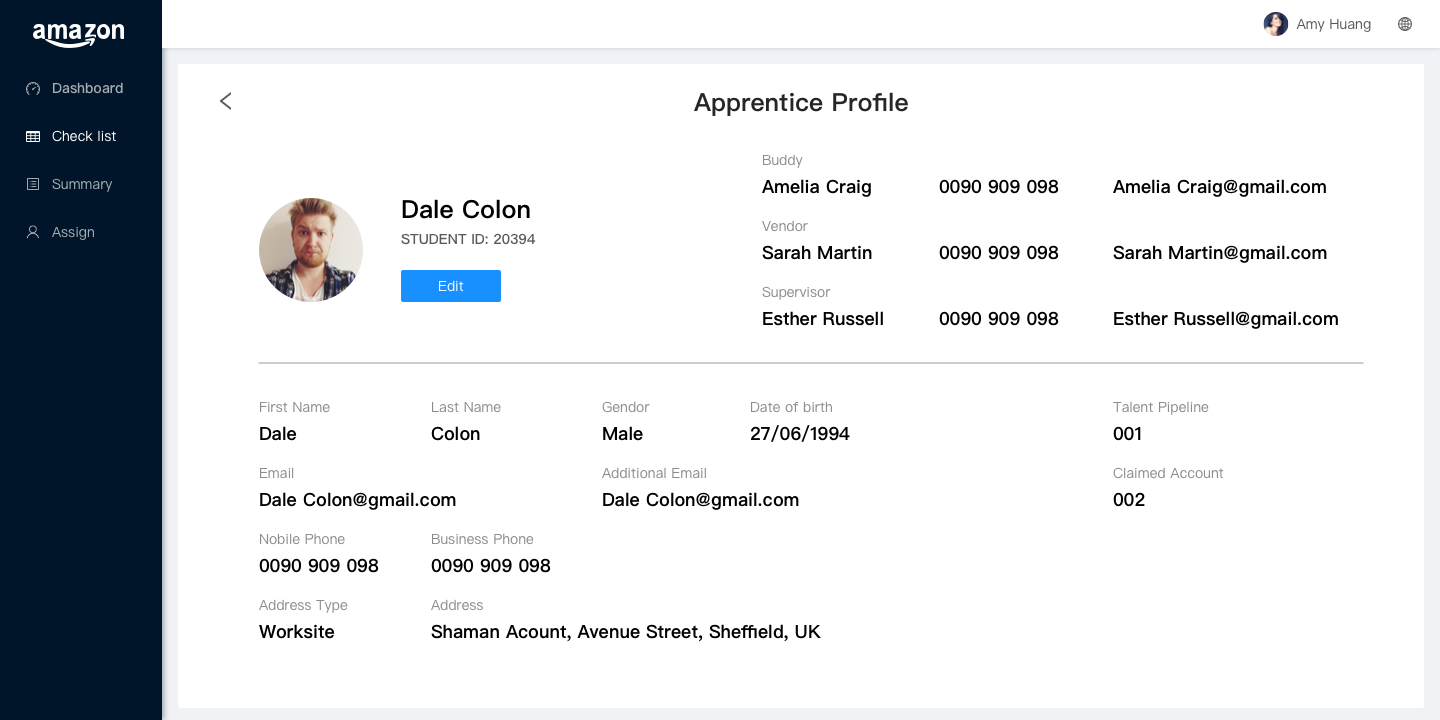Click the Amazon logo
Viewport: 1440px width, 720px height.
(x=79, y=34)
